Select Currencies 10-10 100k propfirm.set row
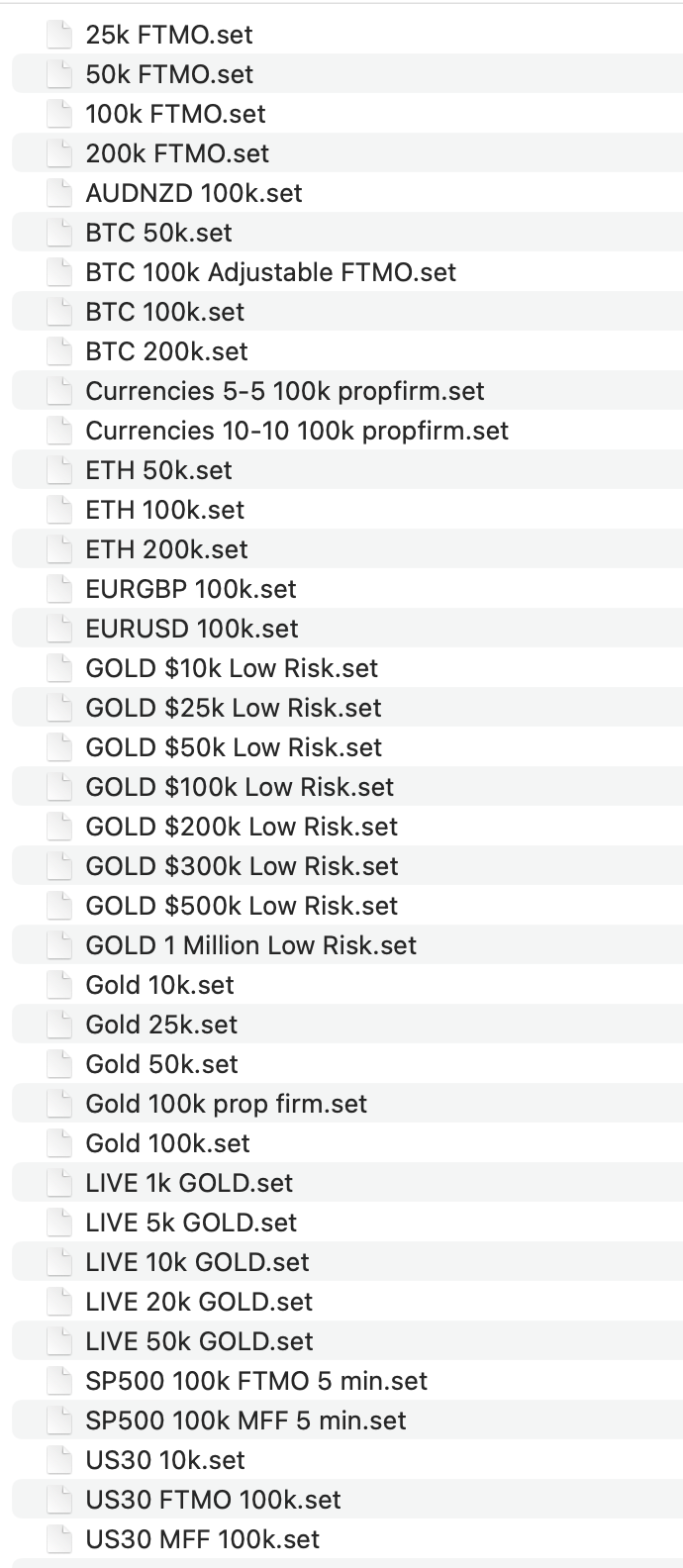 tap(297, 431)
